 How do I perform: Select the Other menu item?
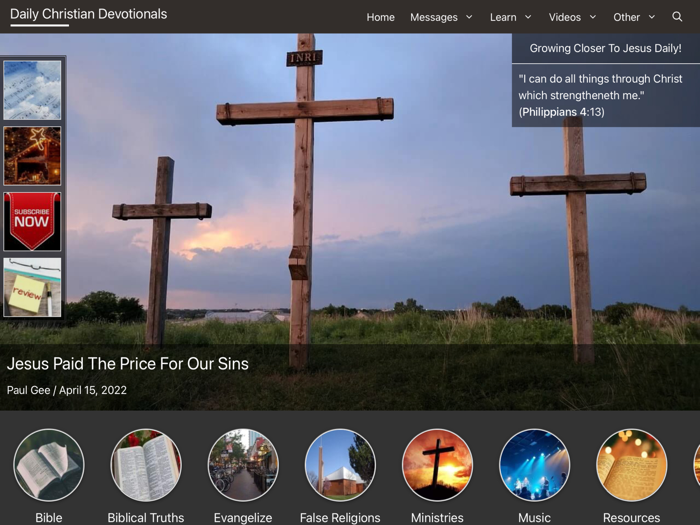626,17
